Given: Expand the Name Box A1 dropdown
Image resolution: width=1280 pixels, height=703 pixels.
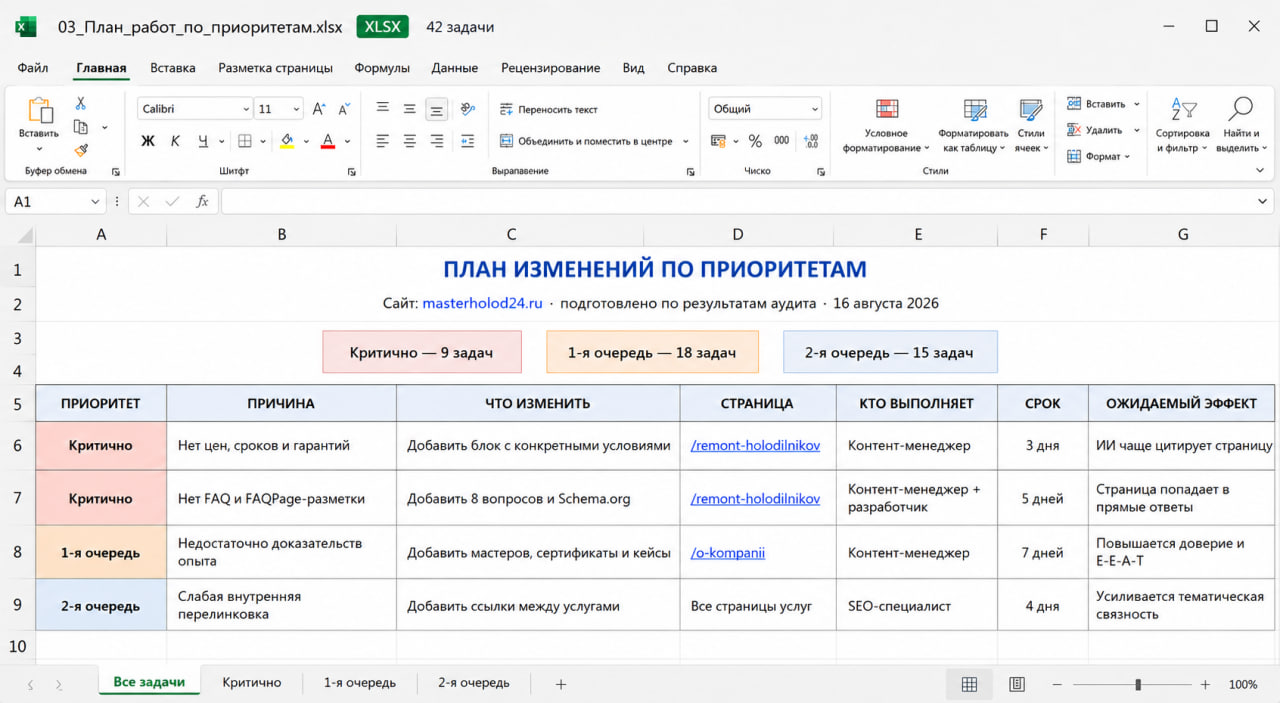Looking at the screenshot, I should pos(96,201).
